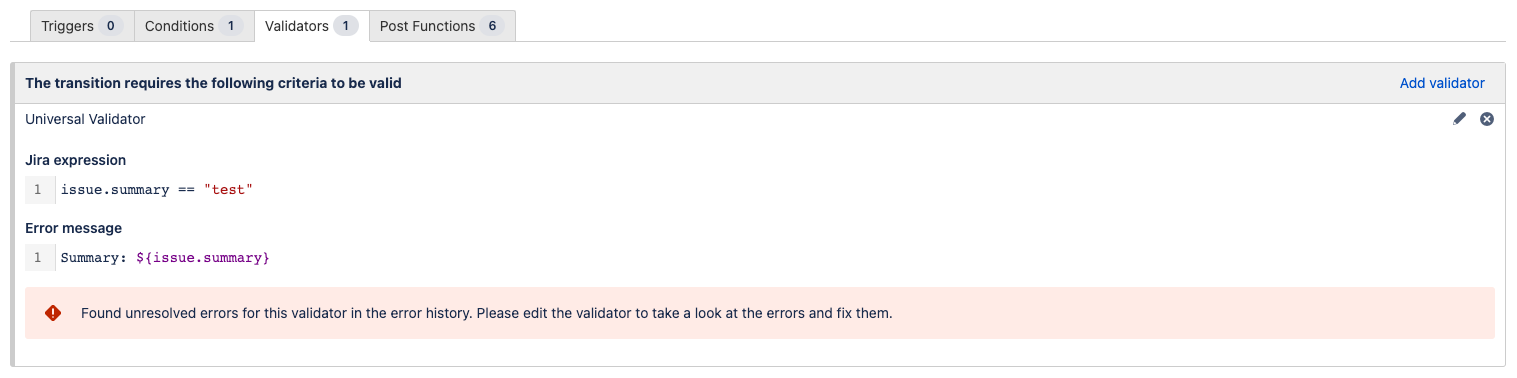Click line number 1 of Jira expression
The height and width of the screenshot is (378, 1517).
[38, 189]
